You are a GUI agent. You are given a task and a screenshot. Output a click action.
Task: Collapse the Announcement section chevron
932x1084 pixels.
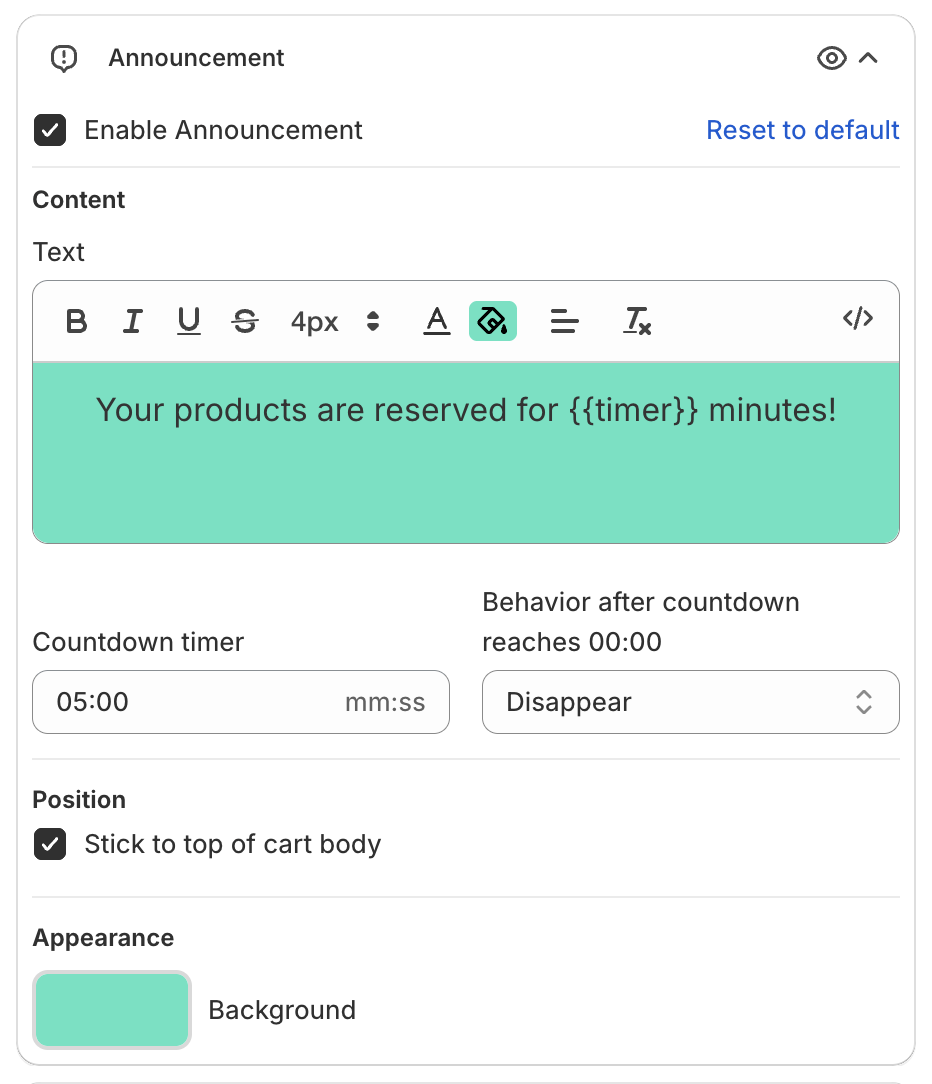tap(868, 58)
